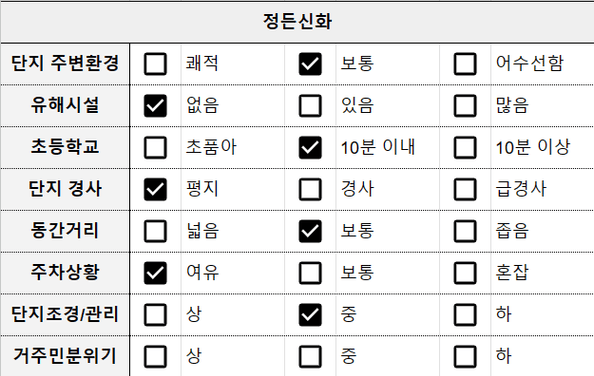Select the 좁음 checkbox
The height and width of the screenshot is (376, 594).
pyautogui.click(x=465, y=231)
